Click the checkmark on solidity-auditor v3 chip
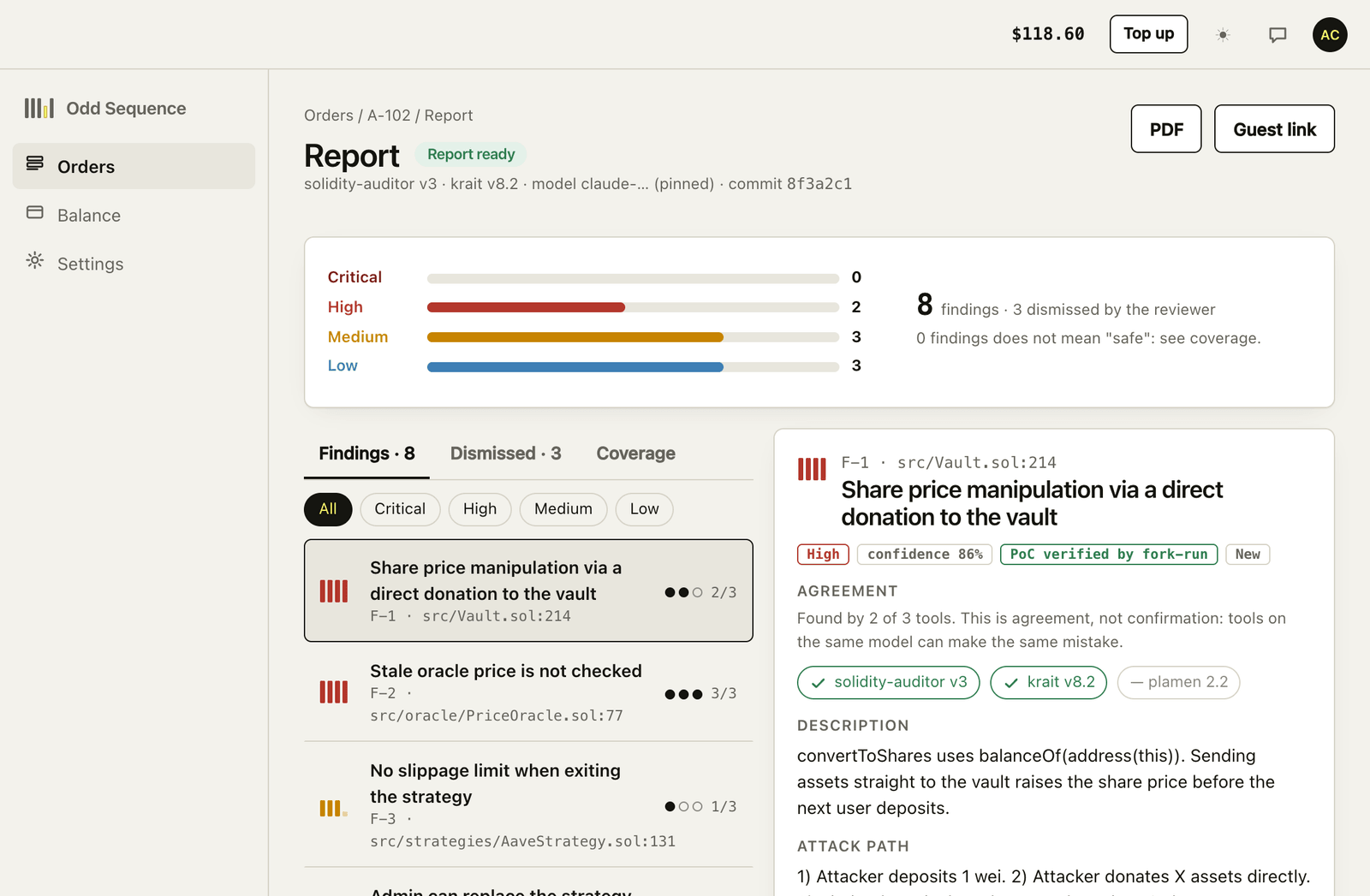The height and width of the screenshot is (896, 1370). tap(819, 683)
